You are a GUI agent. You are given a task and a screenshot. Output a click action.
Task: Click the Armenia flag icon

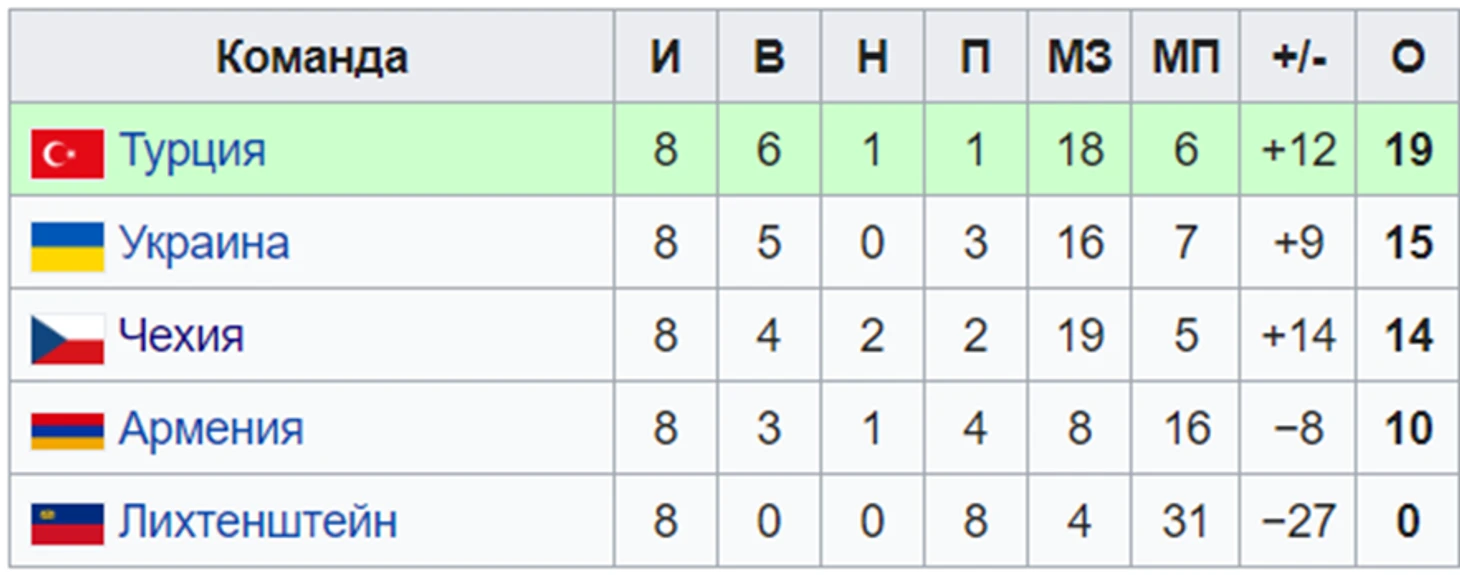coord(67,431)
